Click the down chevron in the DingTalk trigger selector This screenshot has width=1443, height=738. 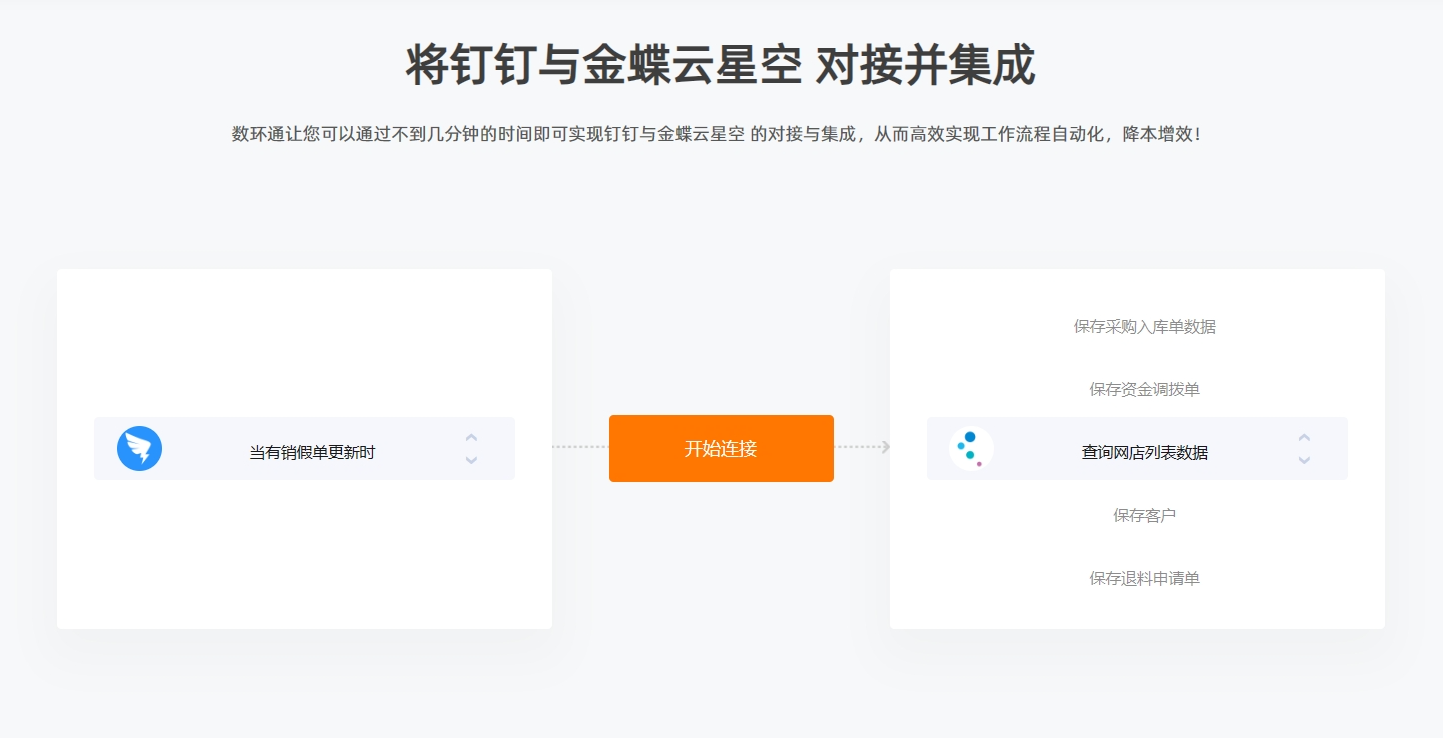[x=471, y=460]
